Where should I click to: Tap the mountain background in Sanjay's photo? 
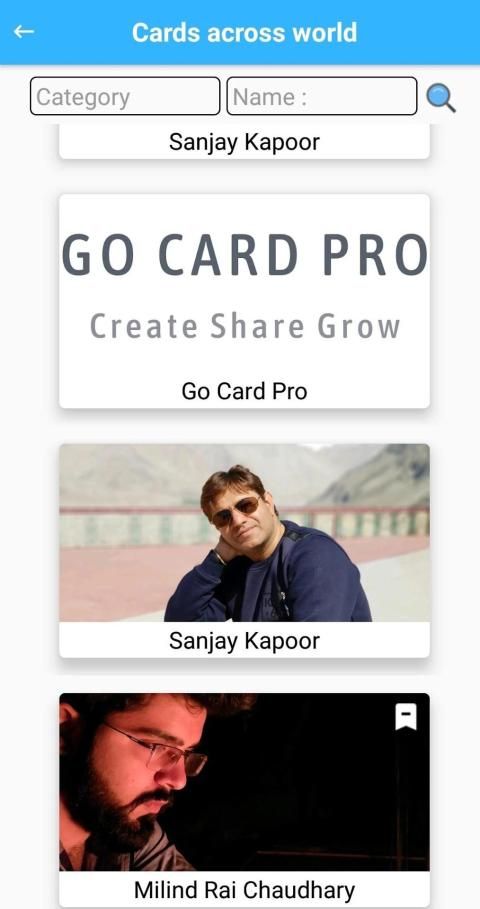tap(371, 475)
